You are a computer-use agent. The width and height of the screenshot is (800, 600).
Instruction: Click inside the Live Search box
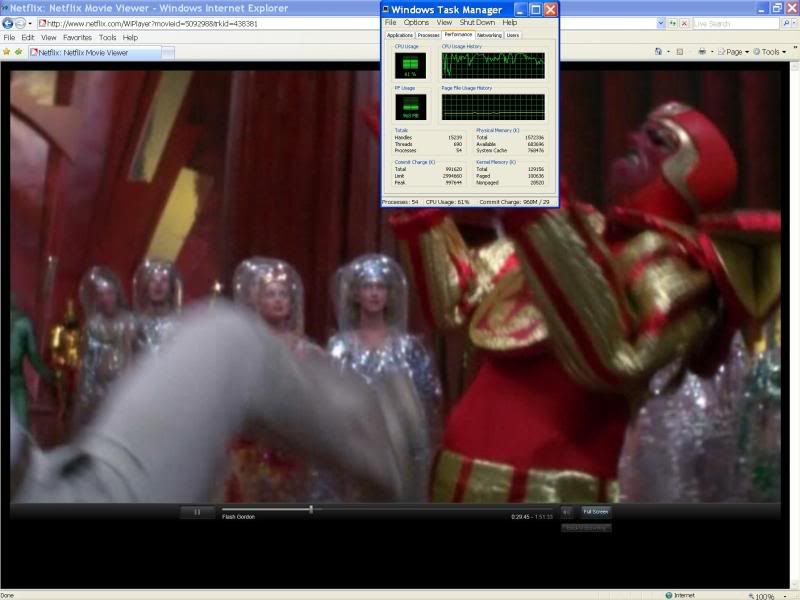(735, 23)
